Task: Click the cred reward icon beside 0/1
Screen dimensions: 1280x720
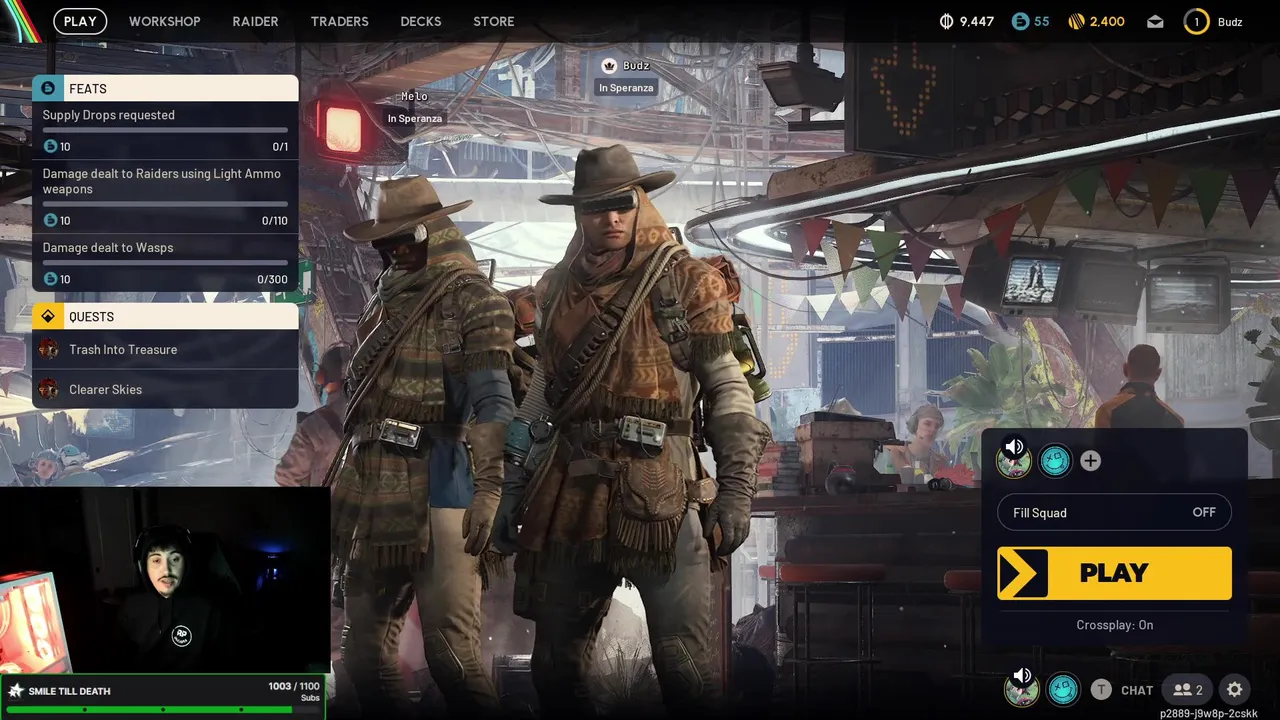Action: 51,146
